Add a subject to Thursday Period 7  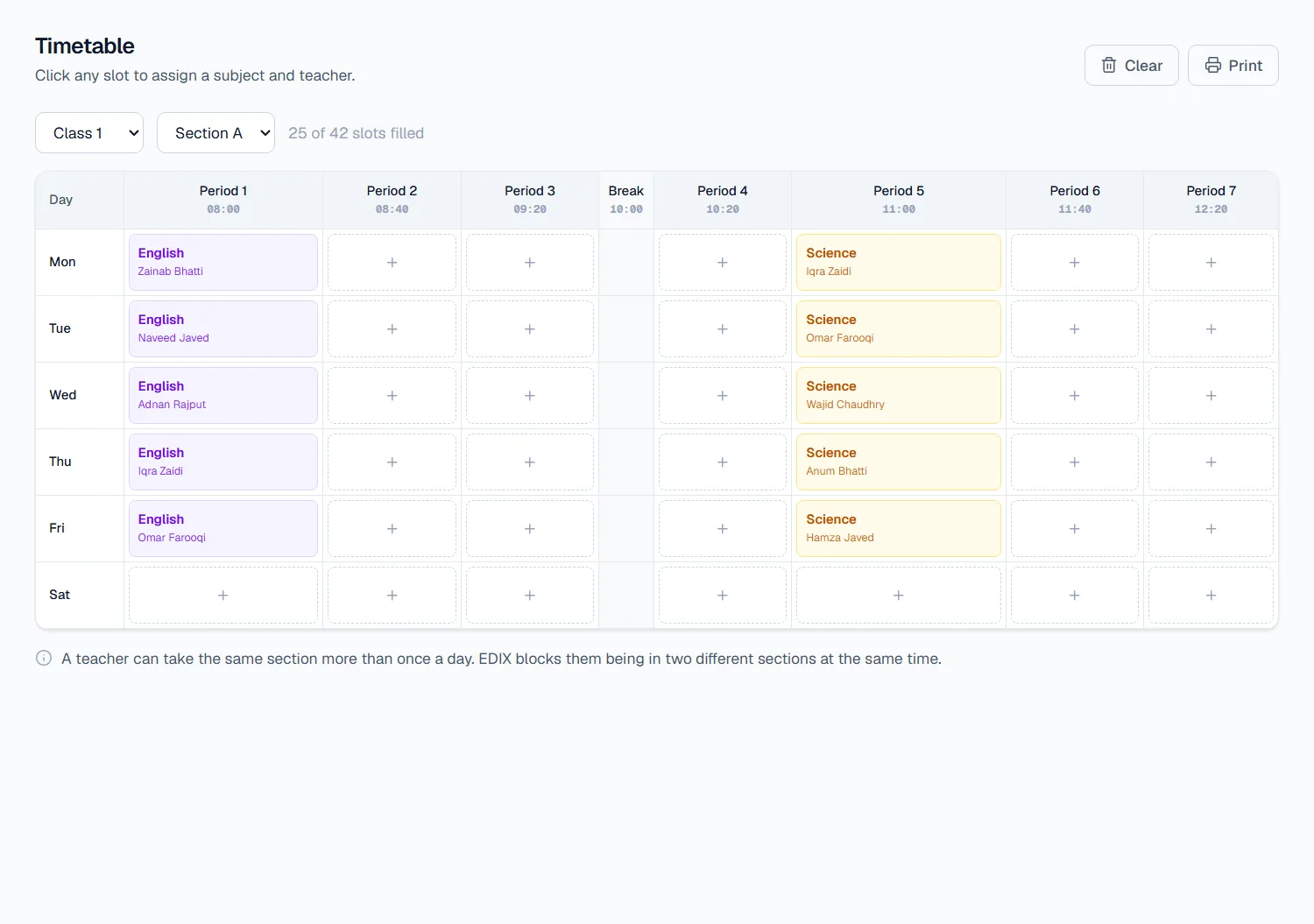pos(1211,462)
